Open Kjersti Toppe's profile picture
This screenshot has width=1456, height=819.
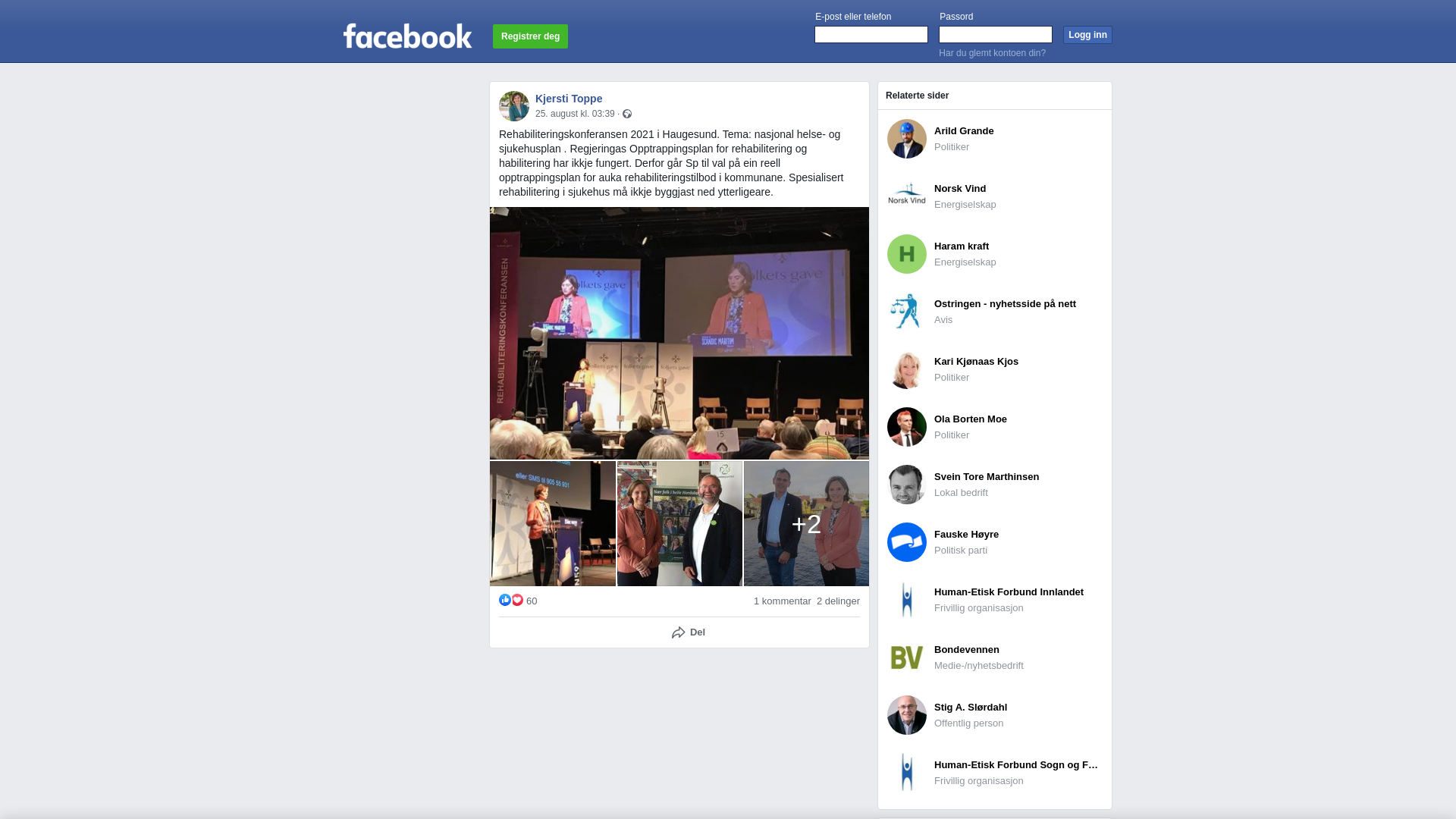pyautogui.click(x=514, y=106)
